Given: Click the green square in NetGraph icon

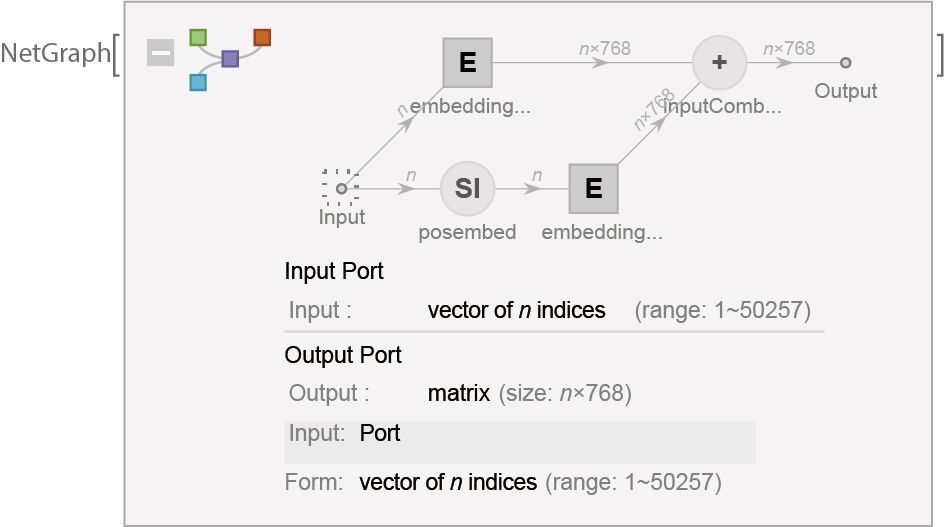Looking at the screenshot, I should [198, 38].
